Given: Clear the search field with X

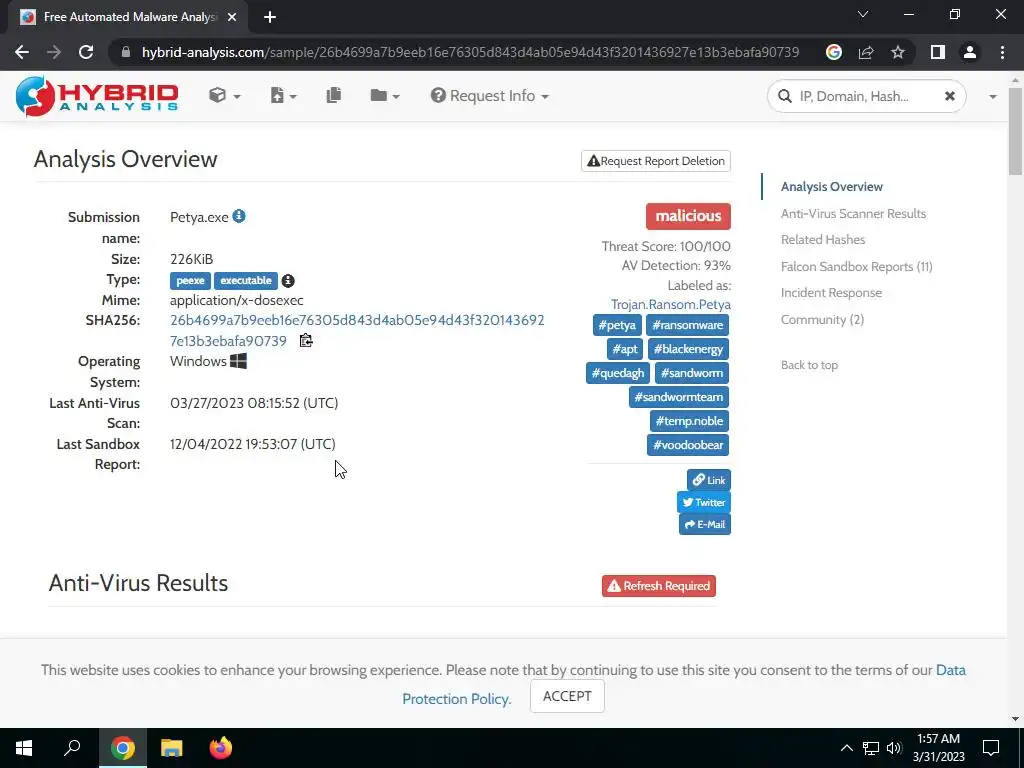Looking at the screenshot, I should tap(950, 96).
